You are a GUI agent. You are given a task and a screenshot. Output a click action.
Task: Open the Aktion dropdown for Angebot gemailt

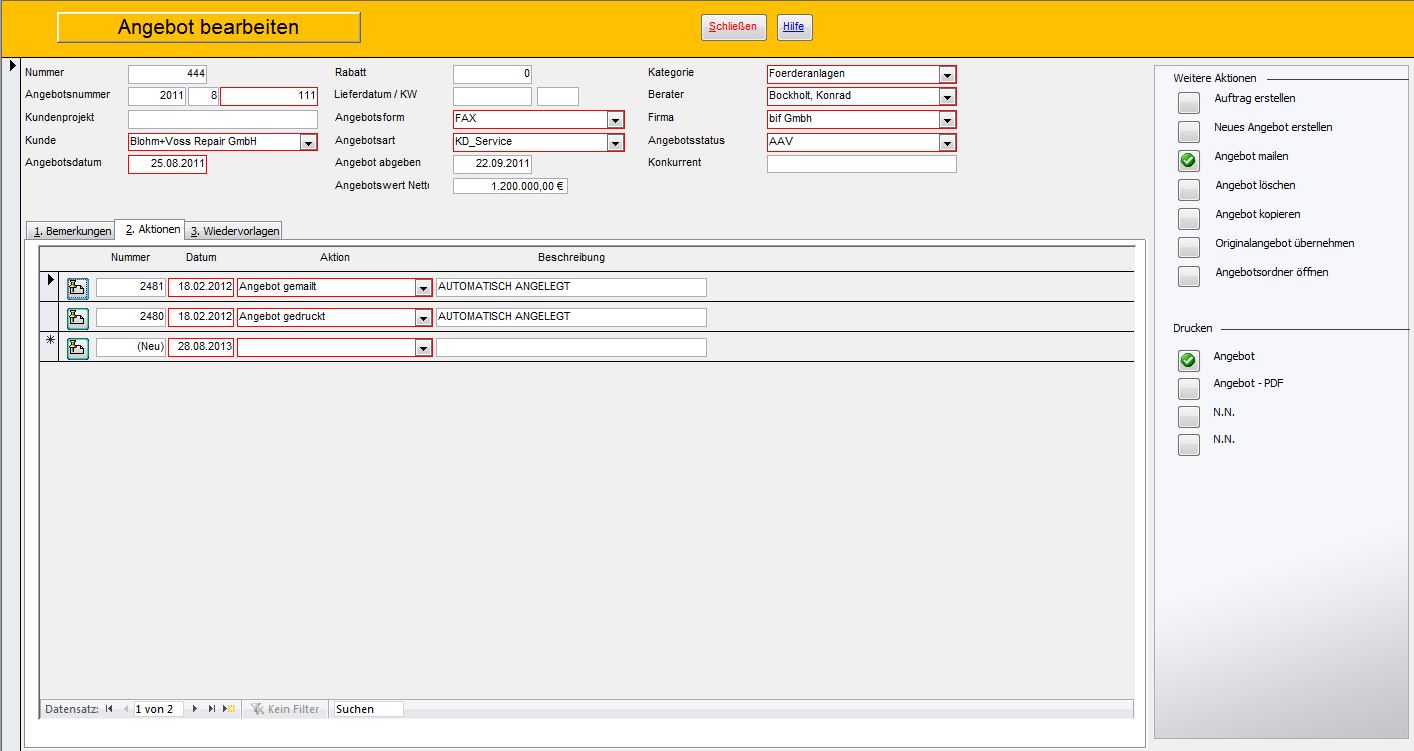[x=423, y=288]
